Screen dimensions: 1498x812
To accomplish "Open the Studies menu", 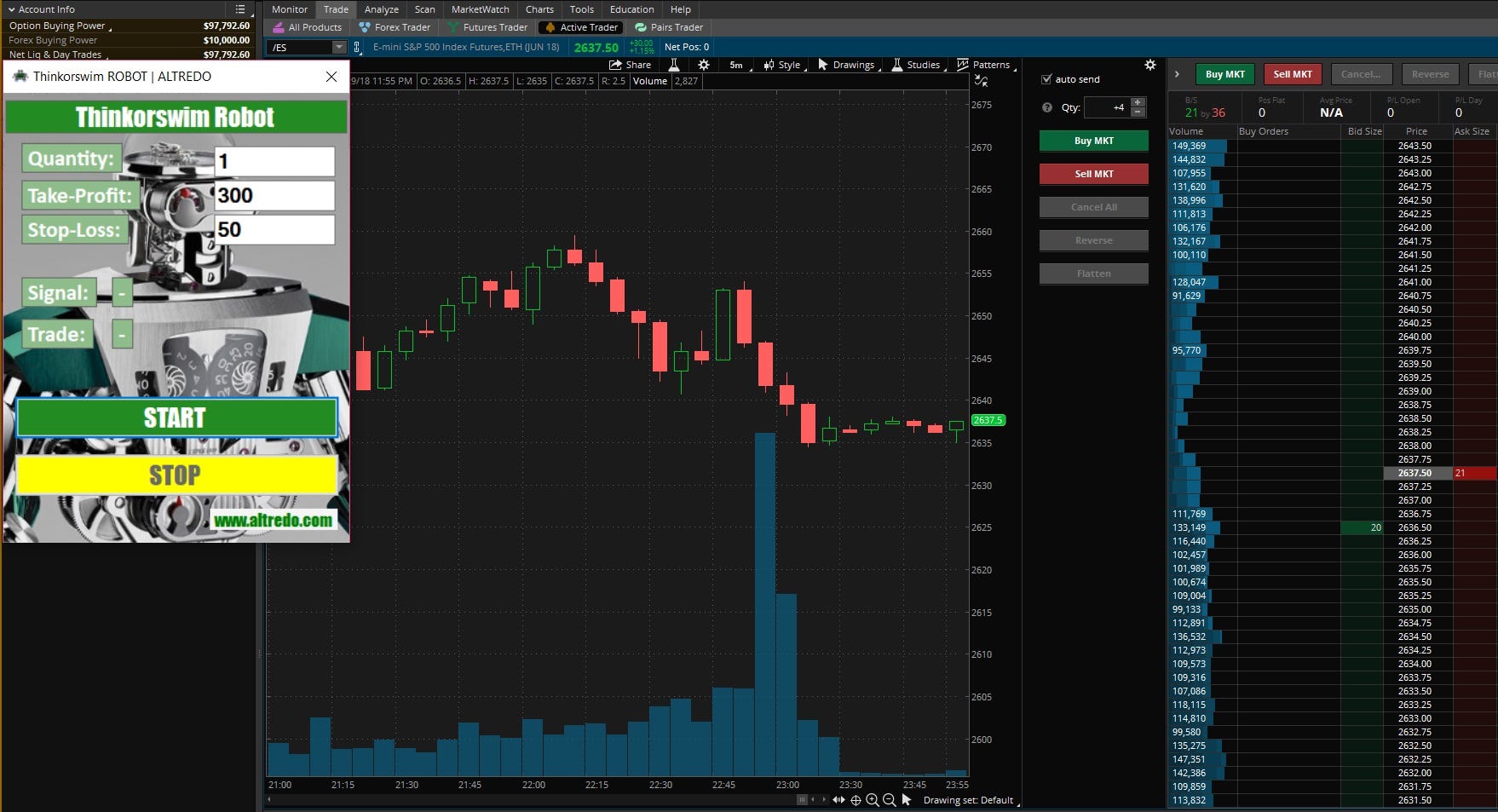I will tap(918, 65).
